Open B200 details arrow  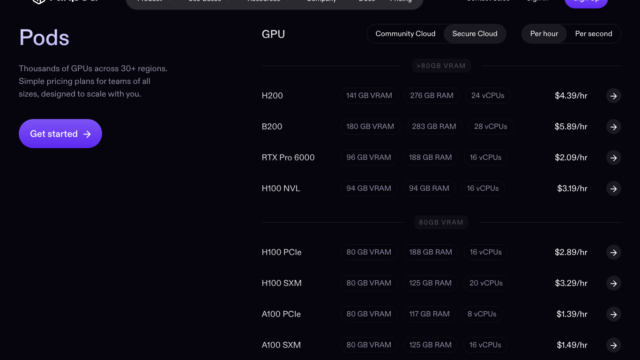[x=613, y=127]
